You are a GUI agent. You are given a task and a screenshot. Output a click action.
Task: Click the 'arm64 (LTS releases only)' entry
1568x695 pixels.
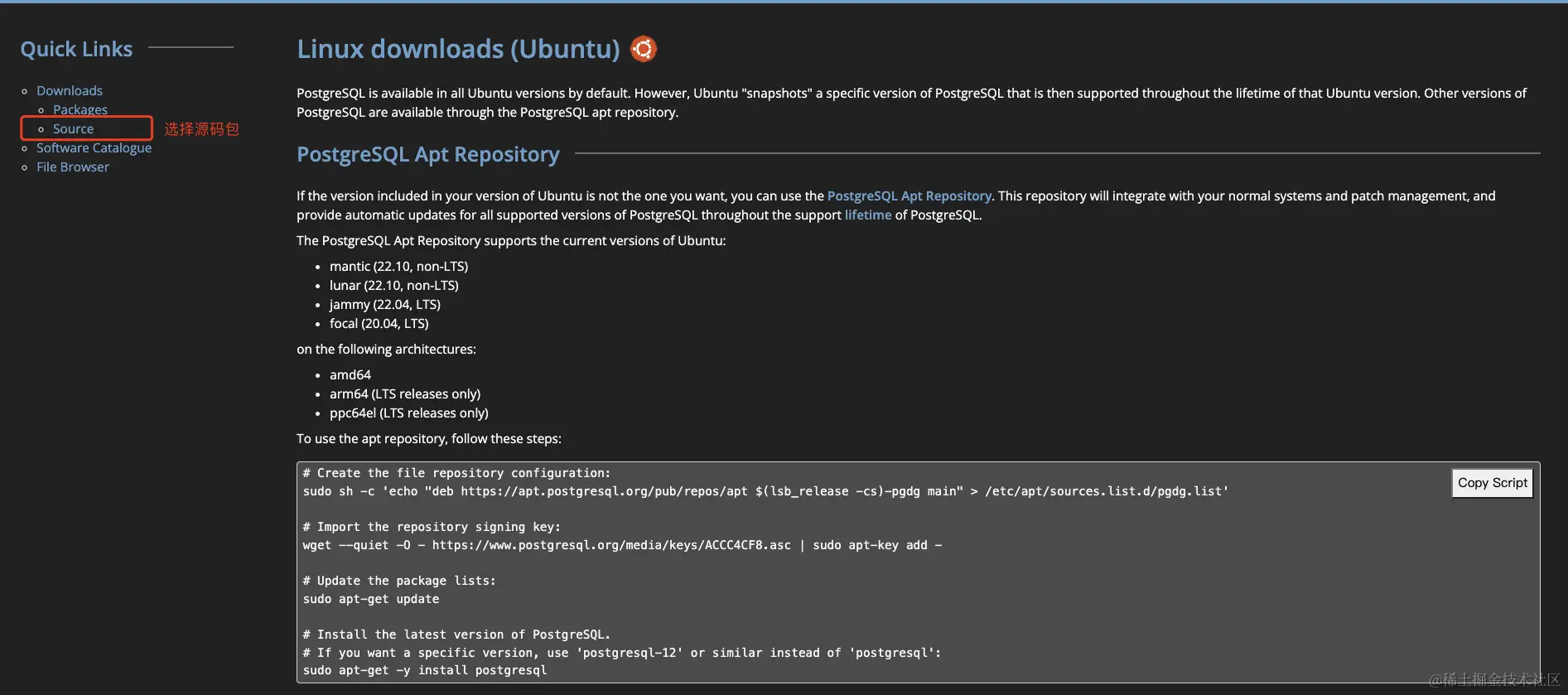[404, 393]
